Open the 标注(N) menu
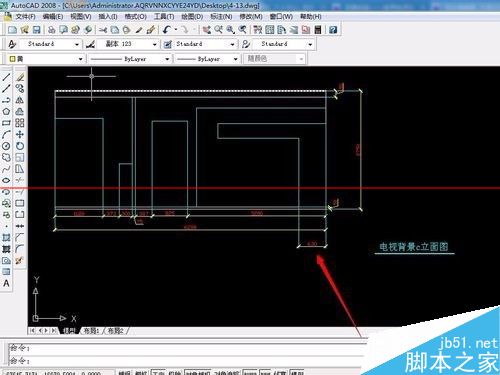The height and width of the screenshot is (375, 500). 221,16
